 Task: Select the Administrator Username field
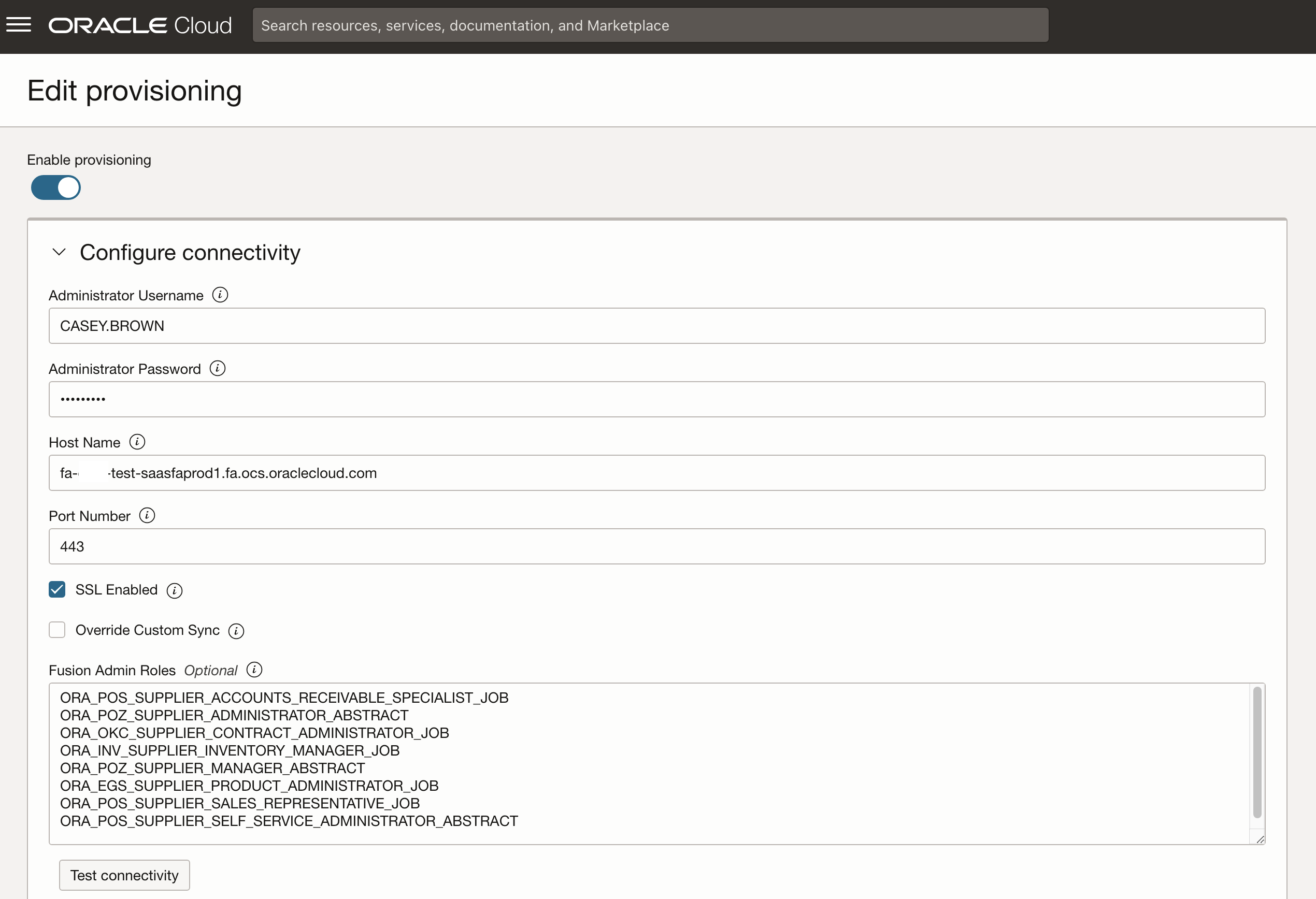656,326
